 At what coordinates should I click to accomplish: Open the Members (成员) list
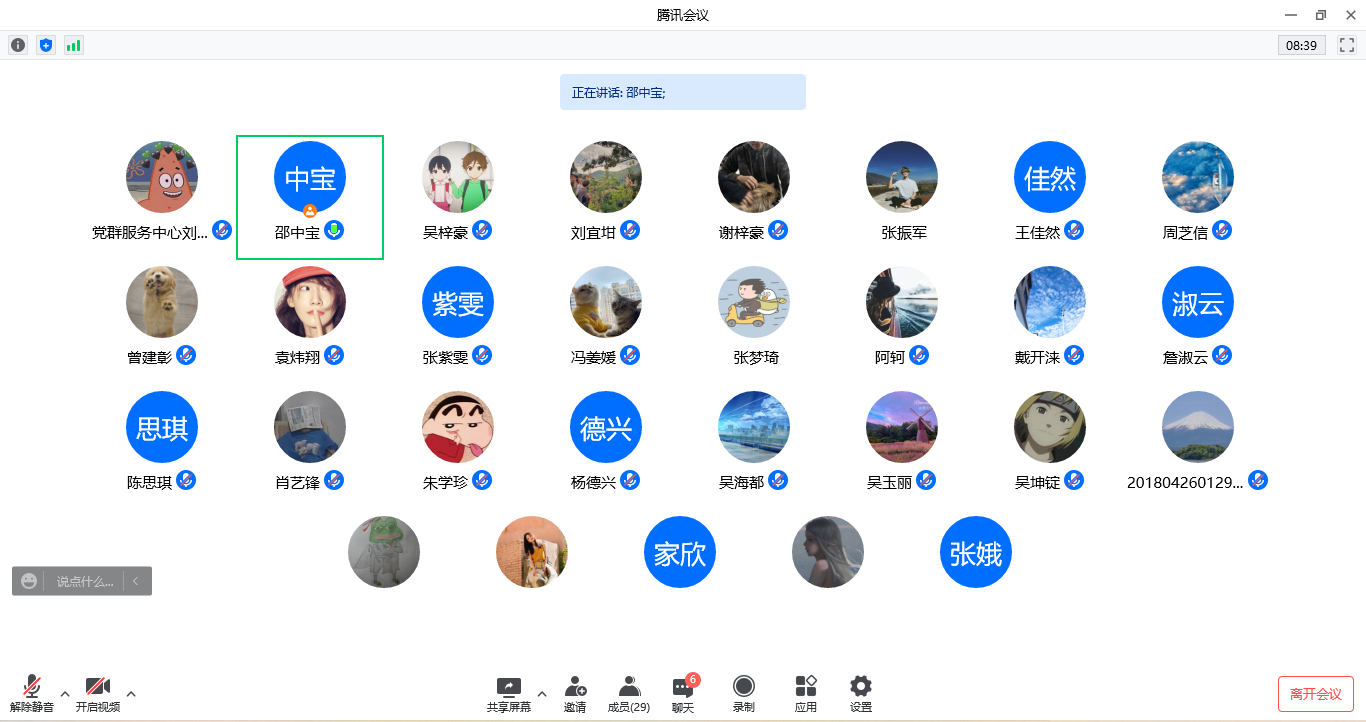[628, 693]
